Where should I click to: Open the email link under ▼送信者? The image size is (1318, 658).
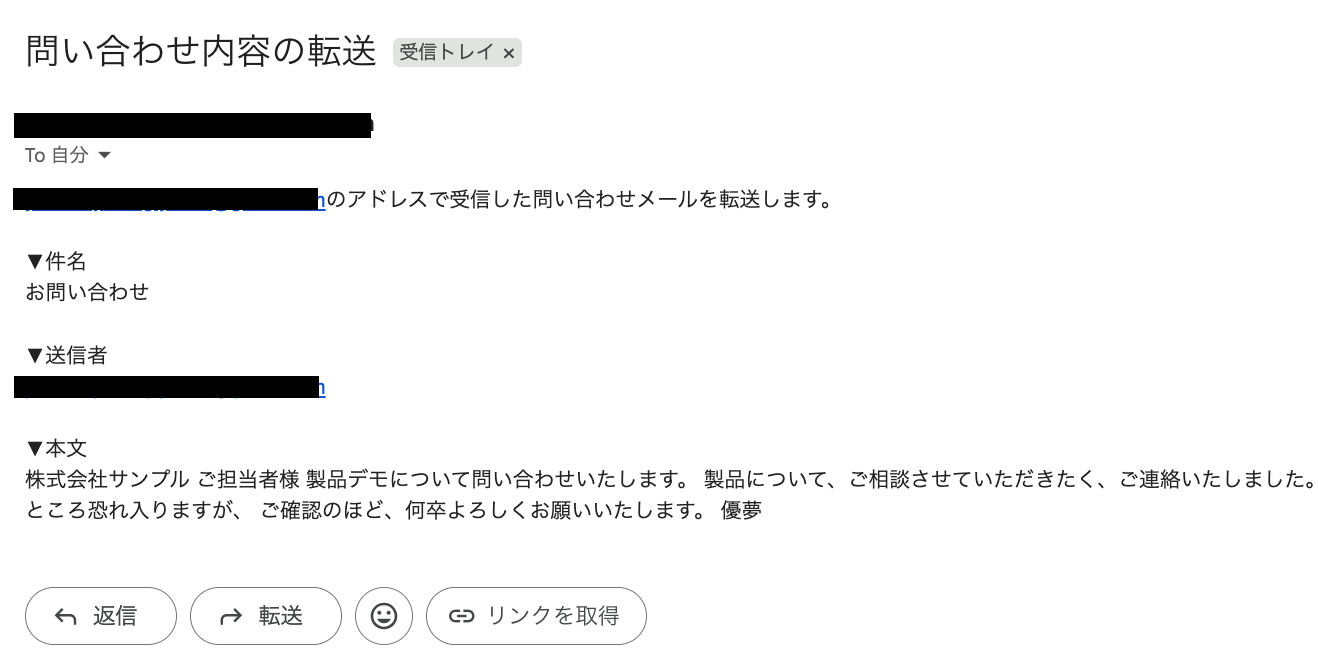170,388
